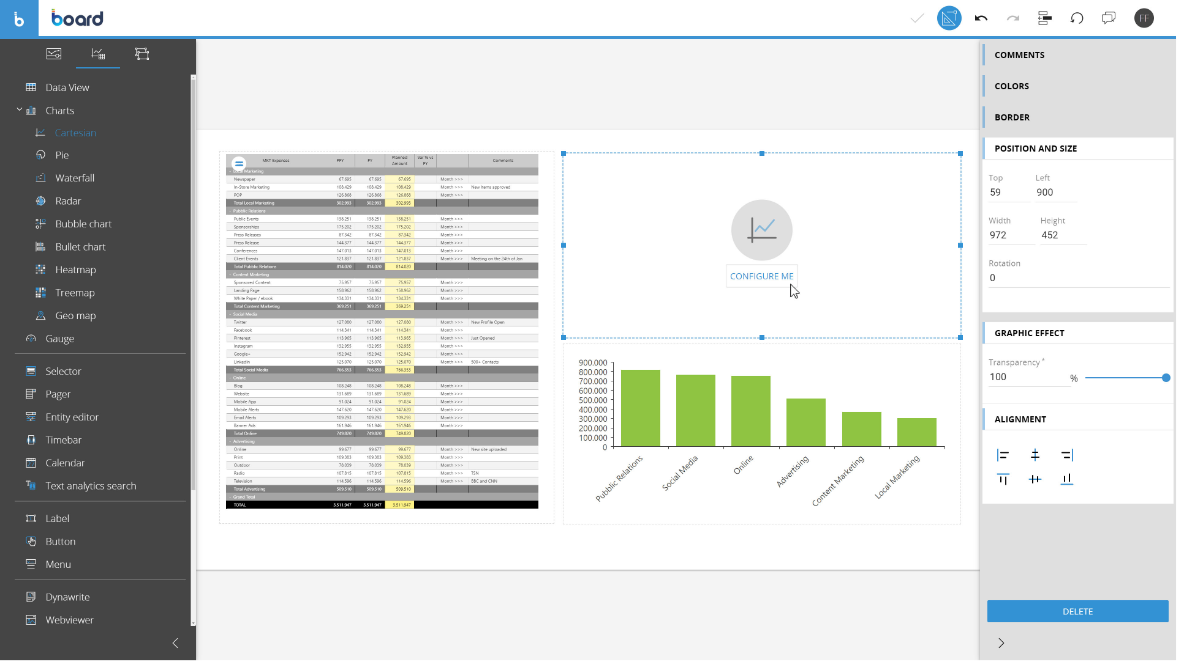Switch to the layout objects sidebar tab

(x=141, y=53)
